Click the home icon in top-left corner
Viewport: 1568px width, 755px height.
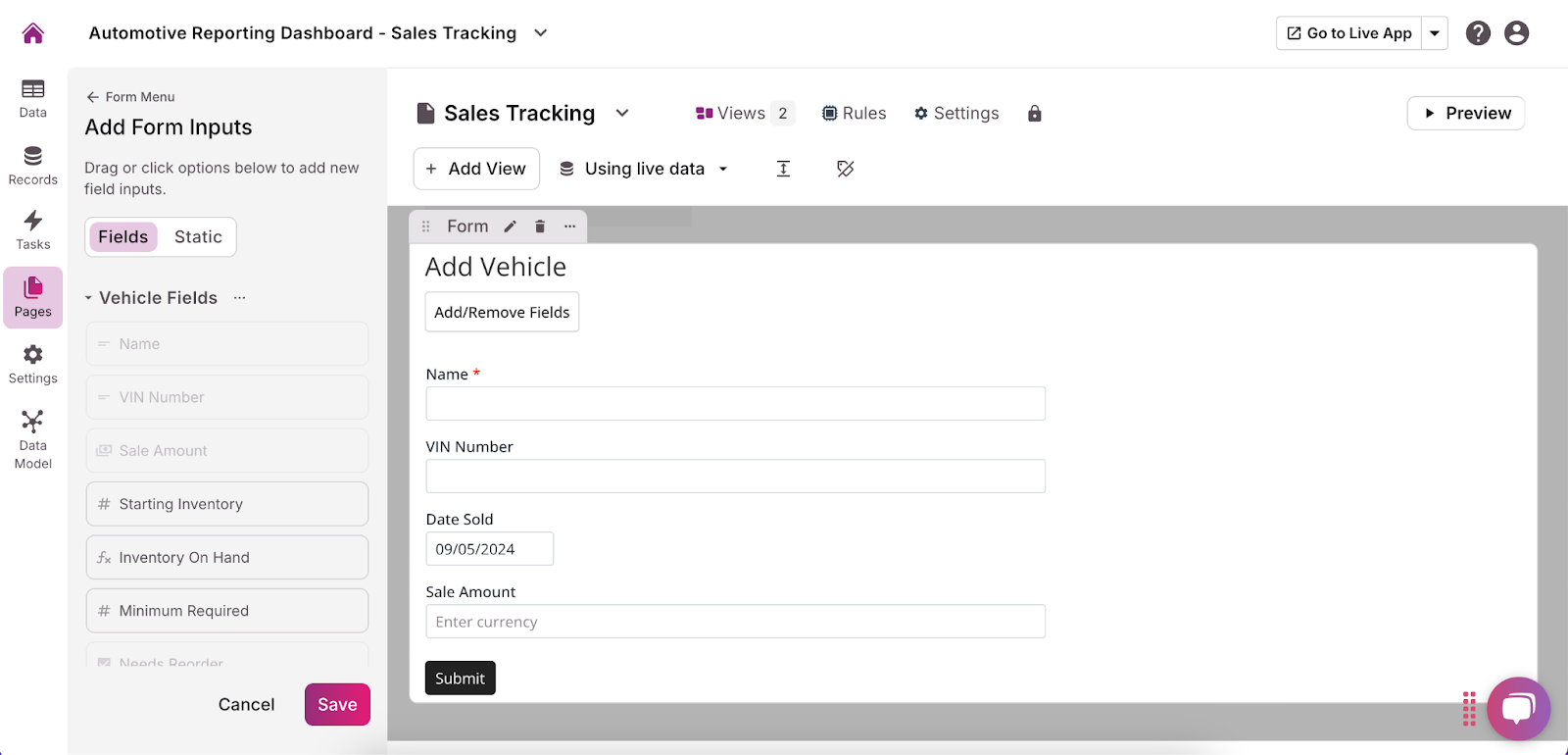pos(33,33)
